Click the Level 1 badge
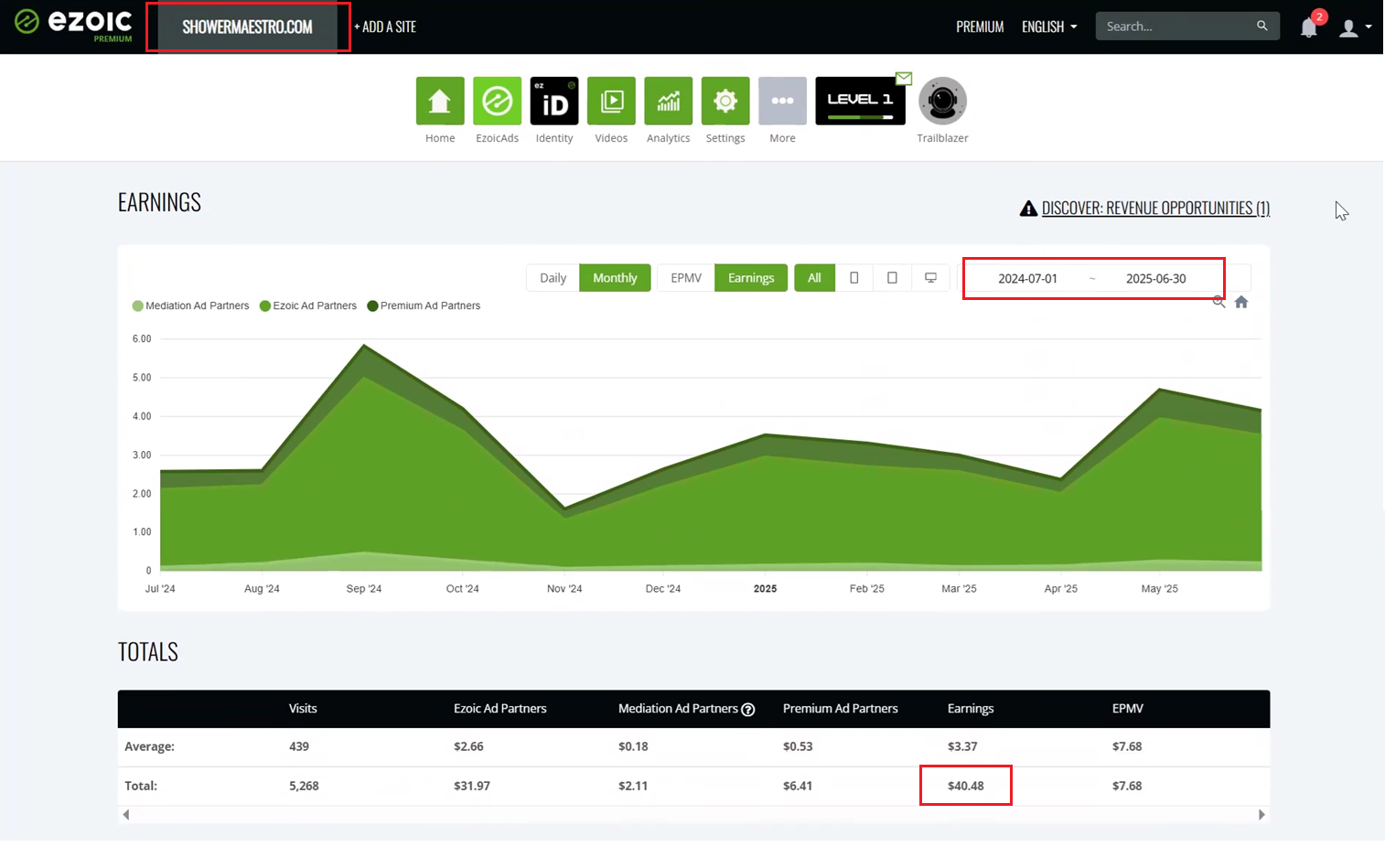1385x868 pixels. (860, 101)
